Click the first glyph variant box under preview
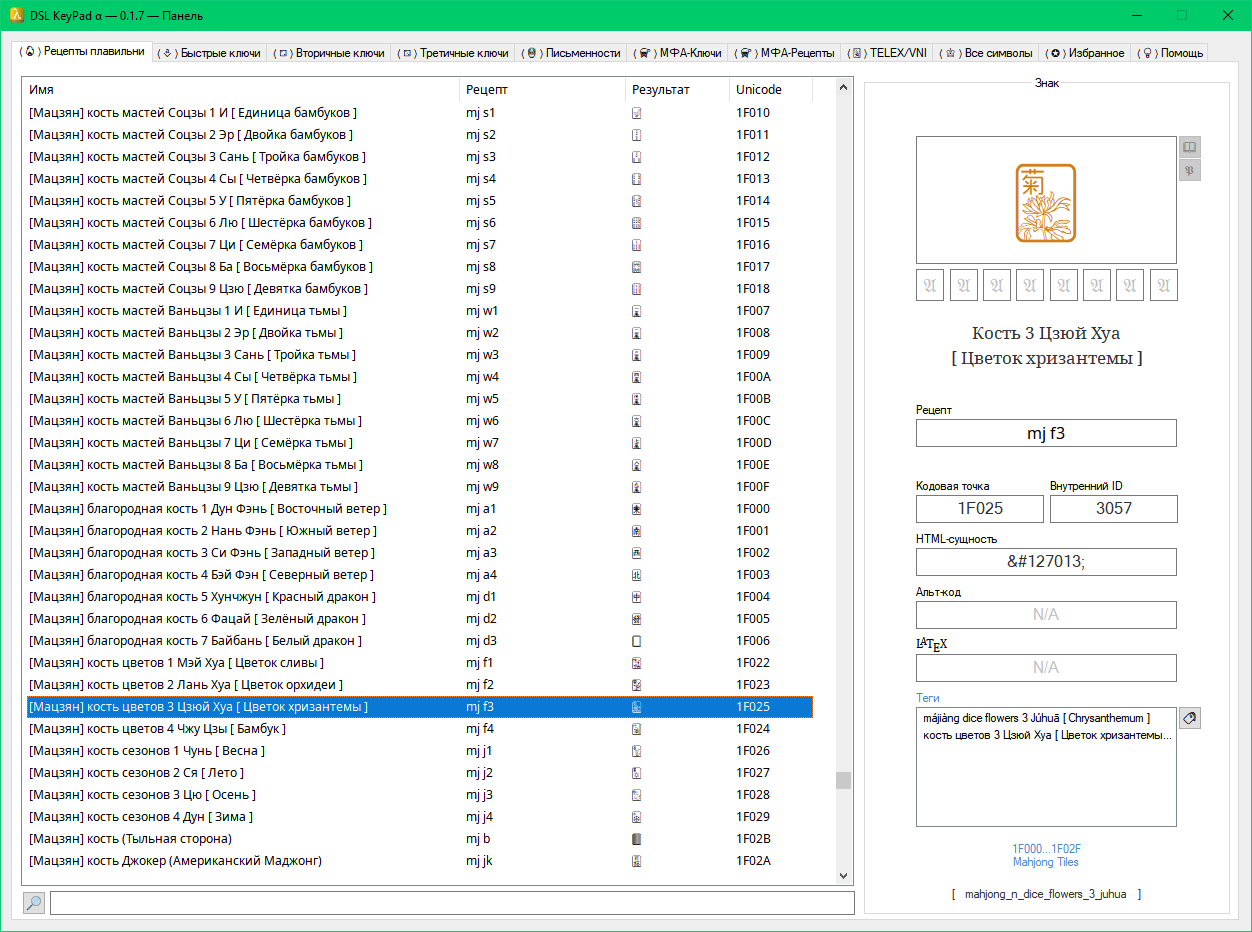Image resolution: width=1252 pixels, height=932 pixels. 930,285
